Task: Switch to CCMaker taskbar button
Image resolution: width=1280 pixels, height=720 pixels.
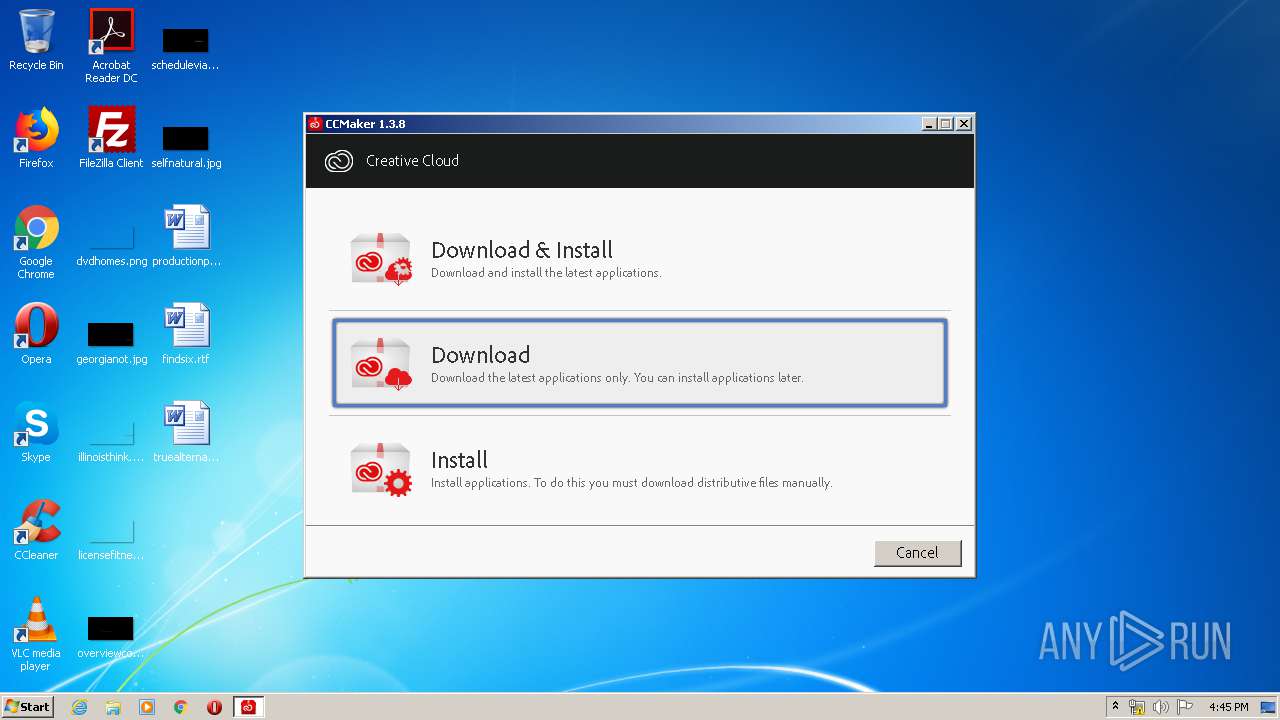Action: (x=248, y=707)
